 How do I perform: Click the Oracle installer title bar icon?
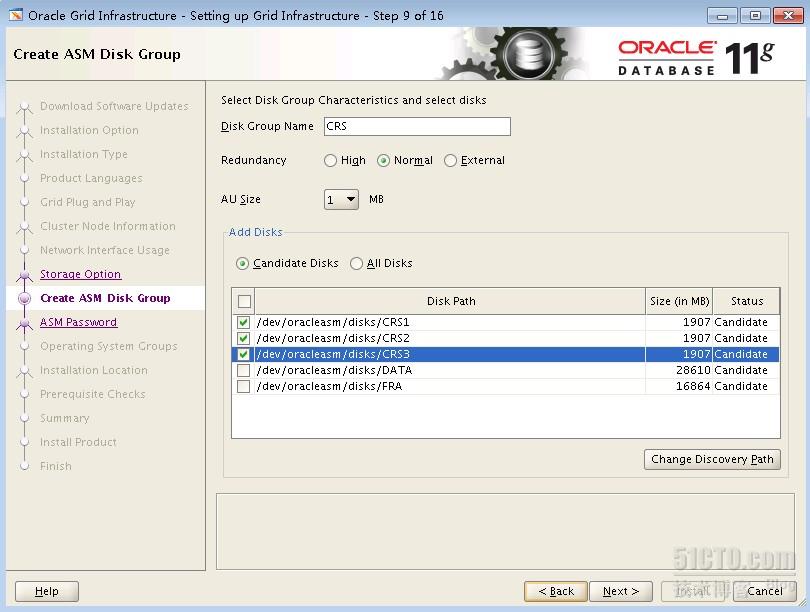(16, 15)
